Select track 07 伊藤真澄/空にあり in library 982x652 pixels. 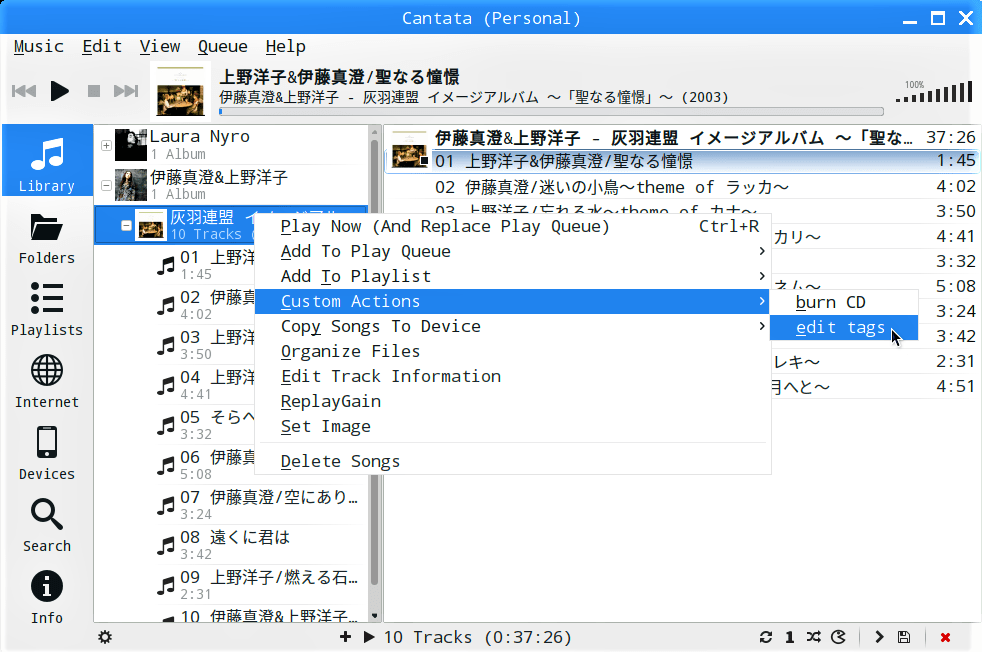point(261,505)
